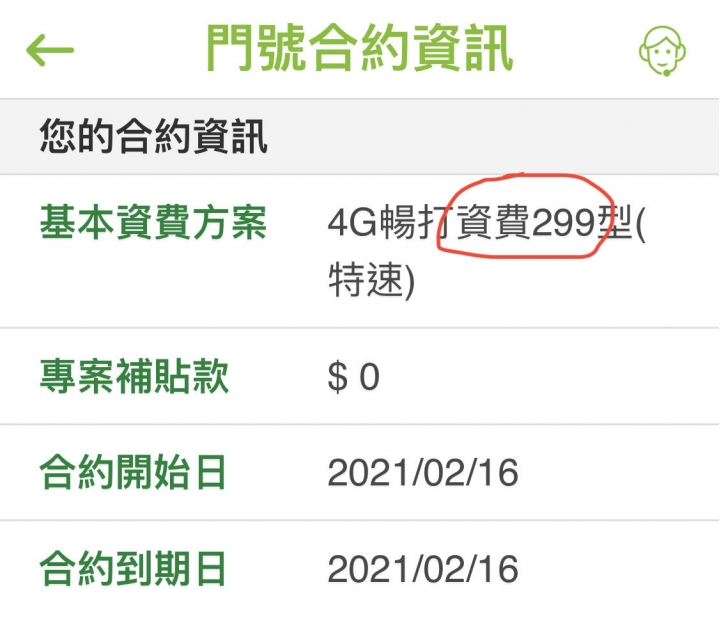Image resolution: width=720 pixels, height=621 pixels.
Task: Tap the 4G text in the plan name
Action: (353, 223)
